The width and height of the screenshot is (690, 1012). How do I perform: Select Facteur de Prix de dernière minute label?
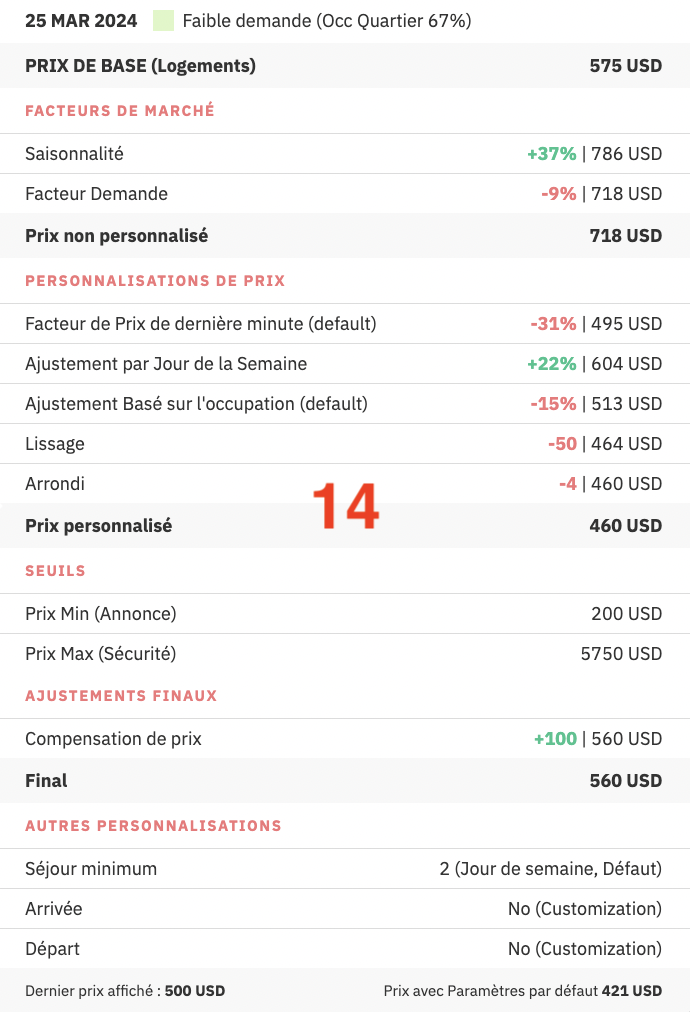[x=200, y=324]
